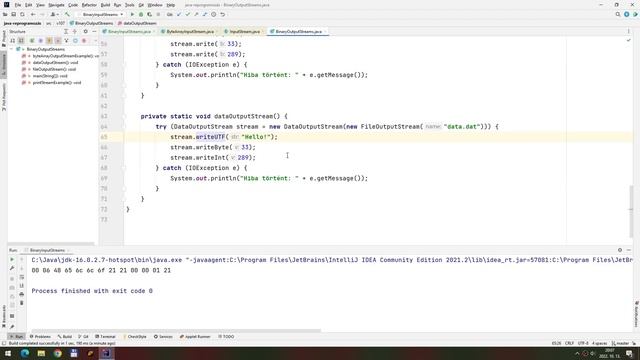Image resolution: width=640 pixels, height=360 pixels.
Task: Open Windows notification center icon
Action: [629, 353]
